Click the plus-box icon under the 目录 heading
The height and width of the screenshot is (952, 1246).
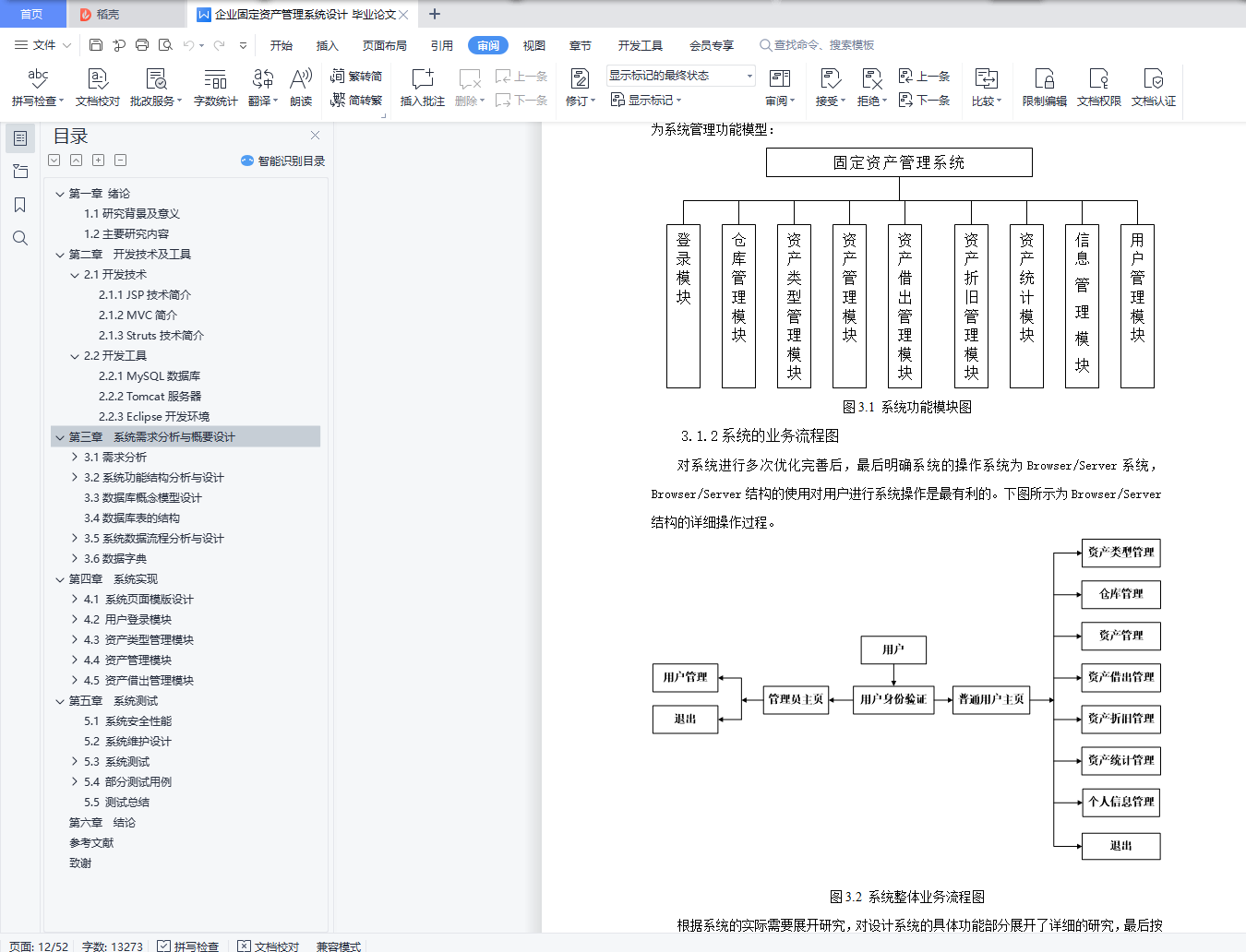(x=99, y=161)
